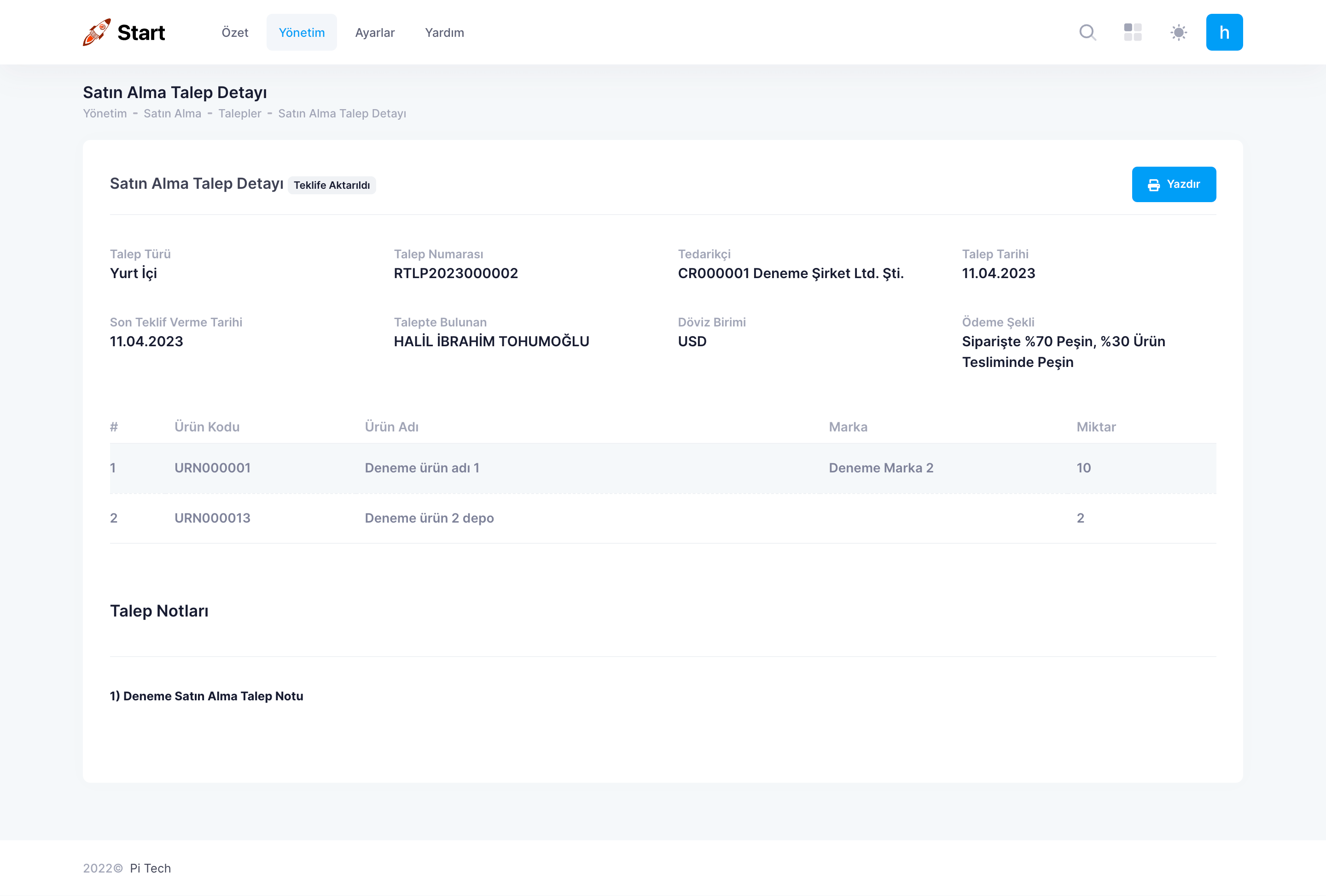Viewport: 1326px width, 896px height.
Task: Click the Pi Tech footer link
Action: pos(150,868)
